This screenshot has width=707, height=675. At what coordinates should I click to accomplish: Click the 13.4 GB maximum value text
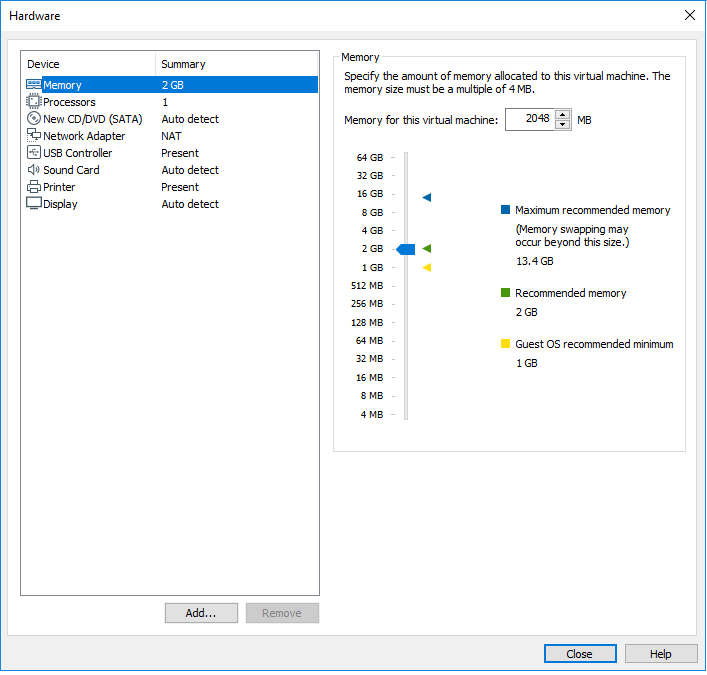coord(535,261)
